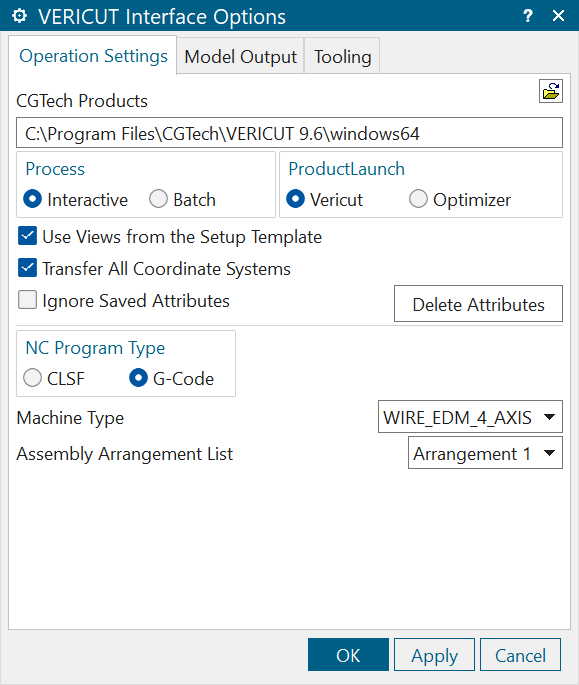Click the ProductLaunch group heading
Viewport: 579px width, 685px height.
pyautogui.click(x=347, y=169)
